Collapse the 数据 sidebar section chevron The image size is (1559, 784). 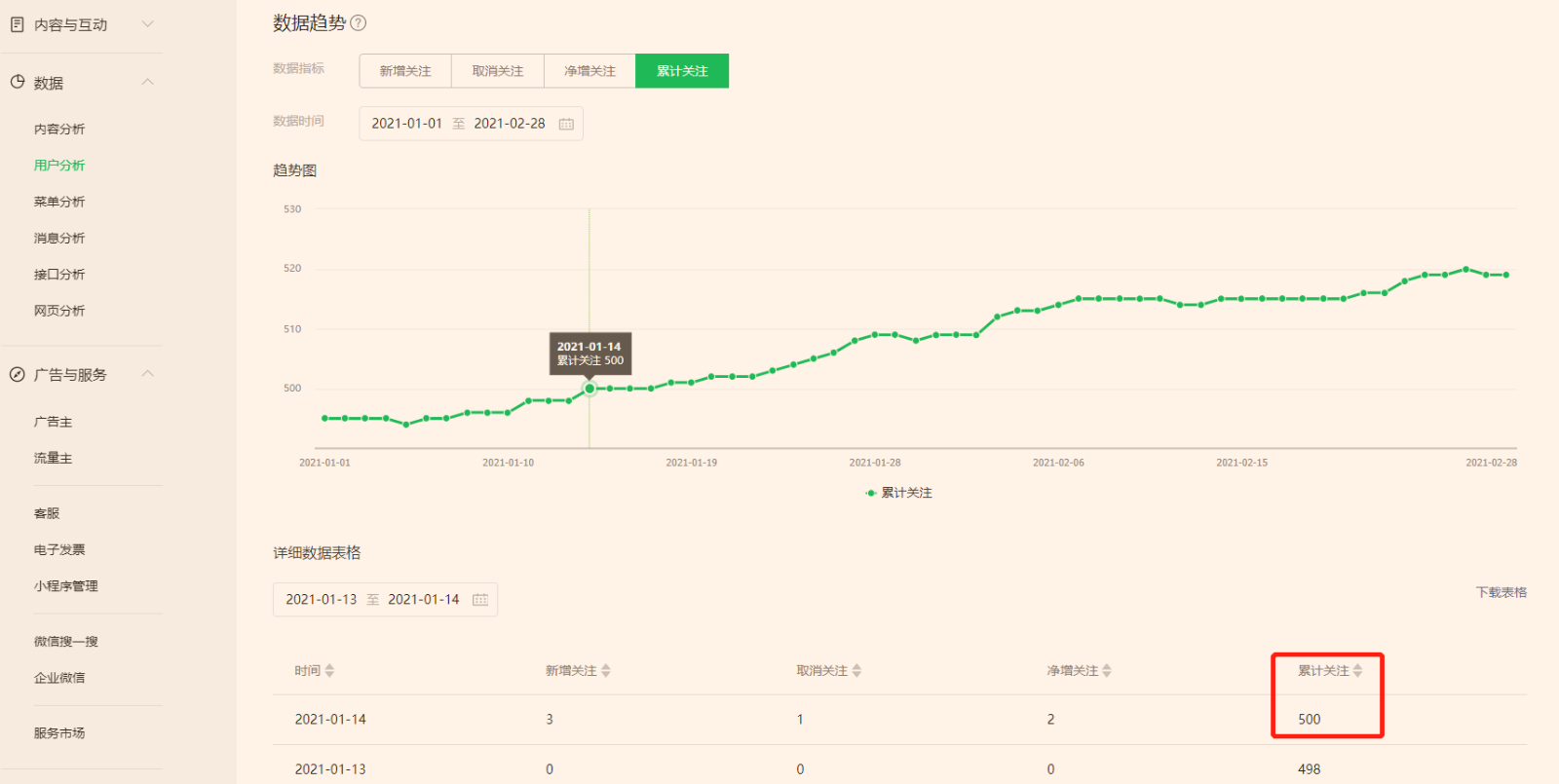148,82
